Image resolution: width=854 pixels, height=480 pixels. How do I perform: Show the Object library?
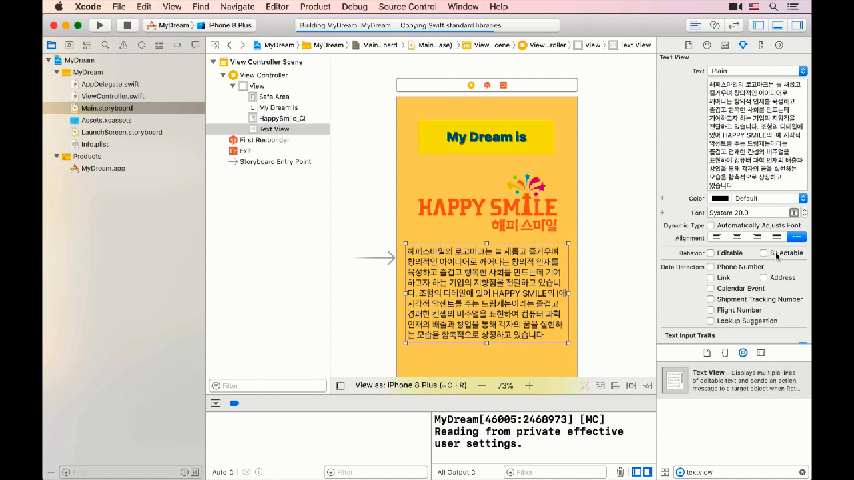(743, 353)
